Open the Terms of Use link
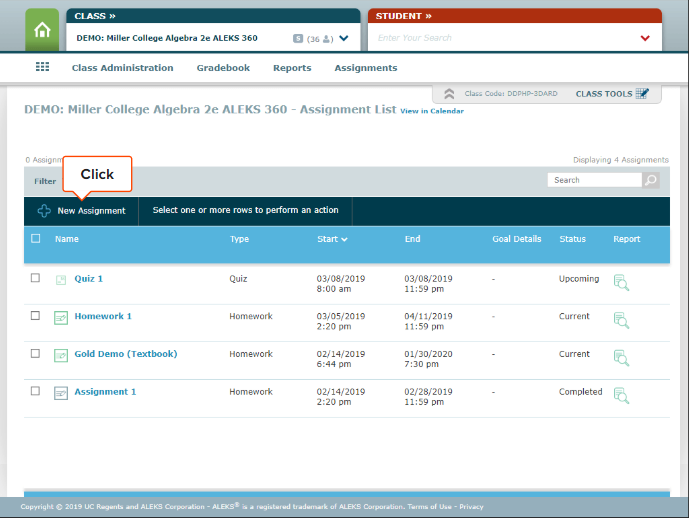Screen dimensions: 689x518 pyautogui.click(x=429, y=507)
